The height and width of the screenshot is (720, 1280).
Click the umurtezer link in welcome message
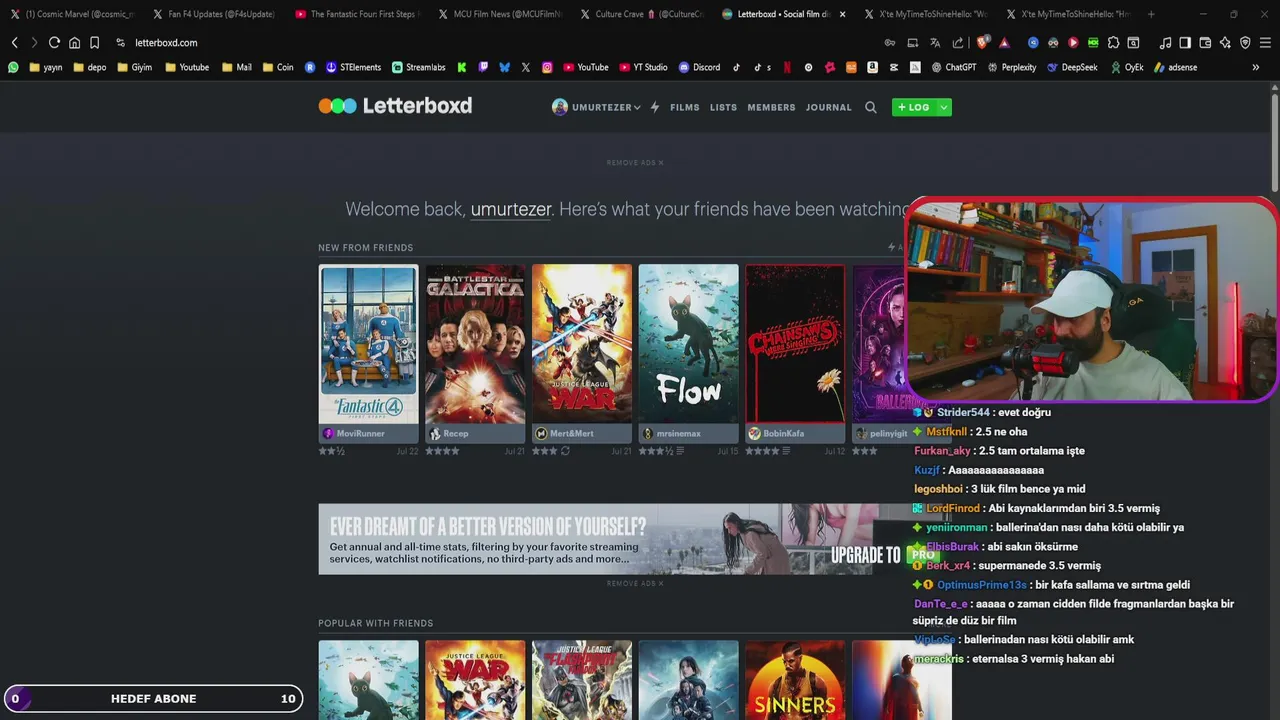click(x=511, y=209)
